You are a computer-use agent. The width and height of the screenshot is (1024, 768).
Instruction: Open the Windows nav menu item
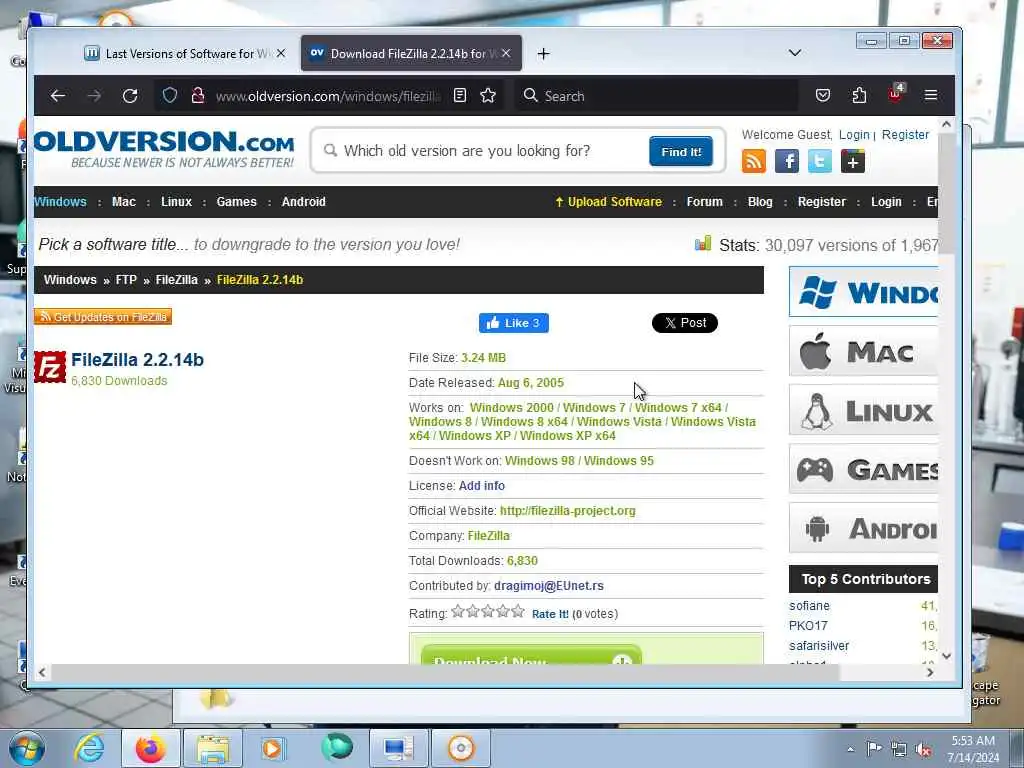tap(60, 202)
